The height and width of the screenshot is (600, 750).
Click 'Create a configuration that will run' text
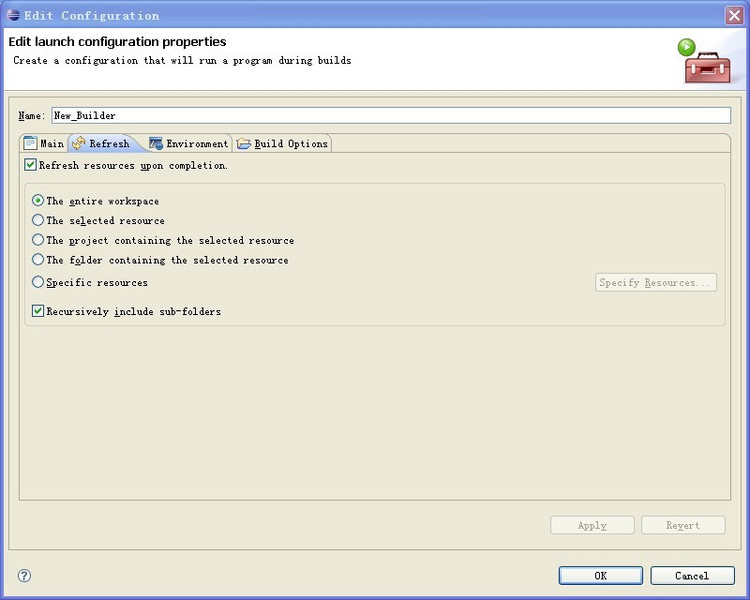click(x=115, y=60)
